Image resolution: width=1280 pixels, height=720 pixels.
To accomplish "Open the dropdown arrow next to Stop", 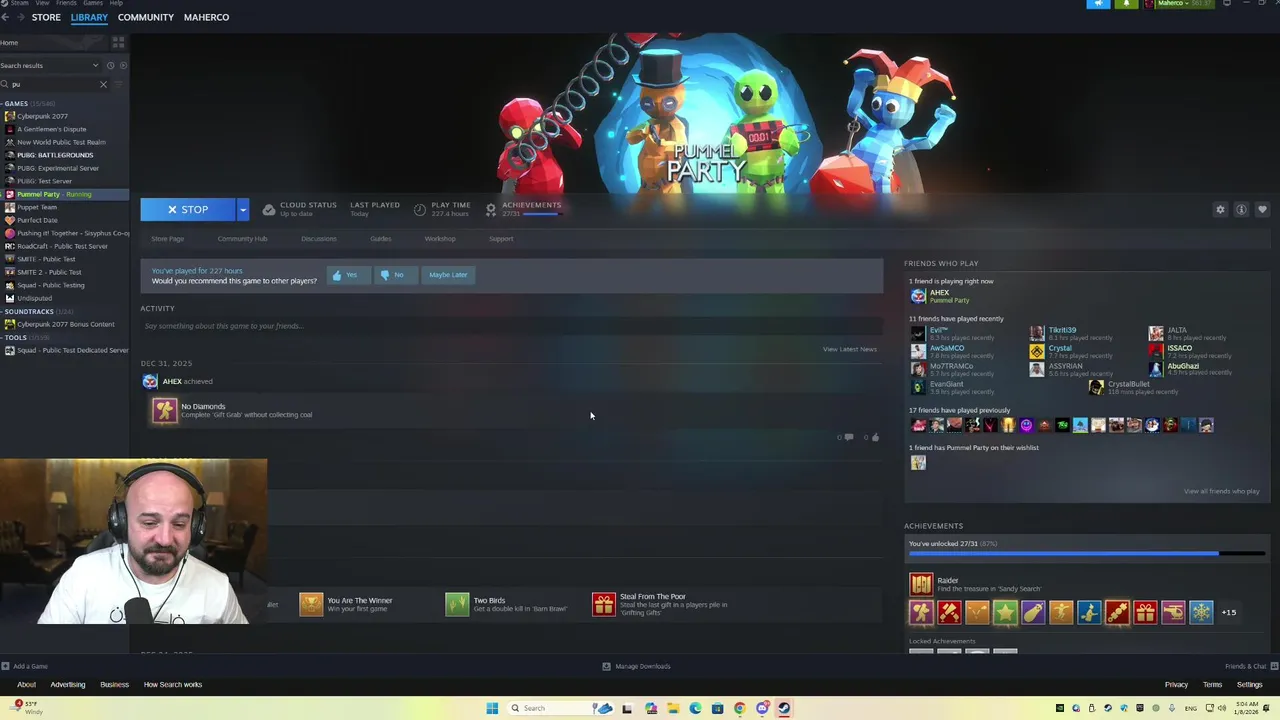I will coord(242,209).
